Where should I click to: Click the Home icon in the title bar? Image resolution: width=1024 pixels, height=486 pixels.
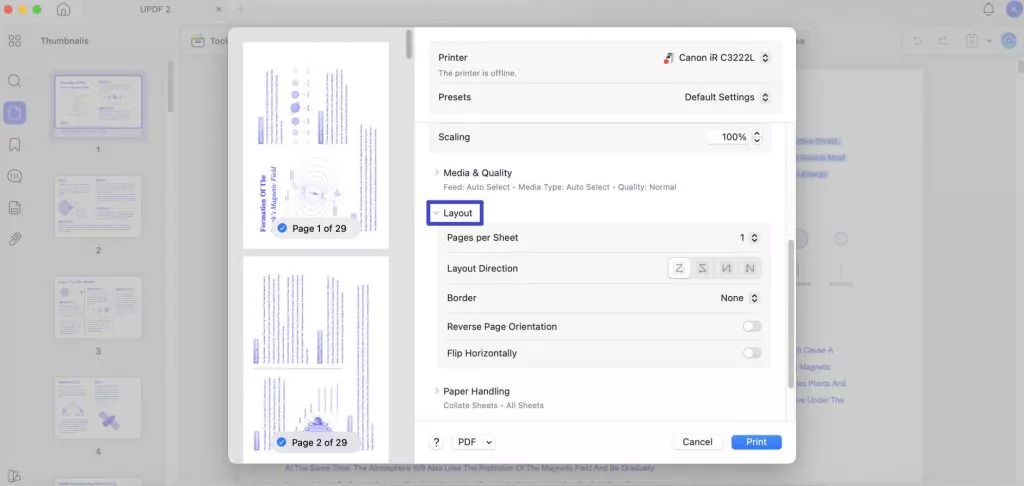click(x=63, y=10)
